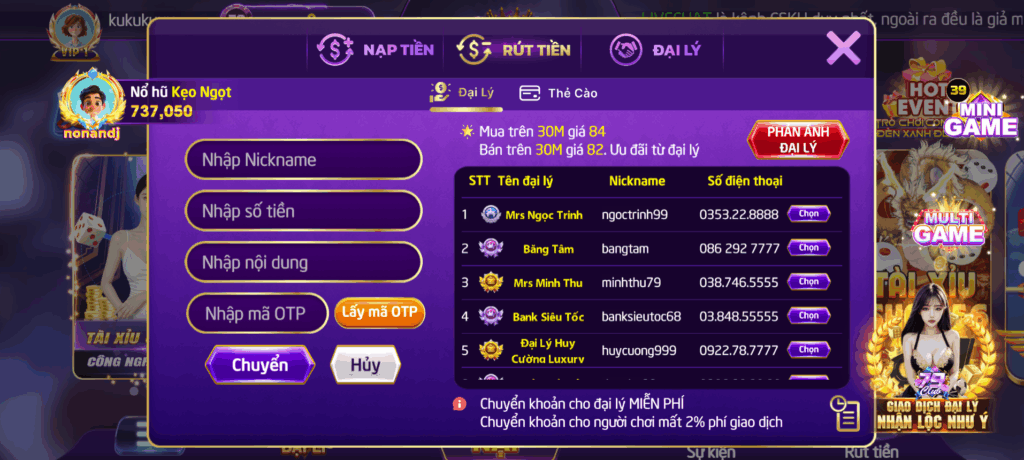Open the transaction history clipboard icon
Viewport: 1024px width, 460px height.
click(x=844, y=414)
